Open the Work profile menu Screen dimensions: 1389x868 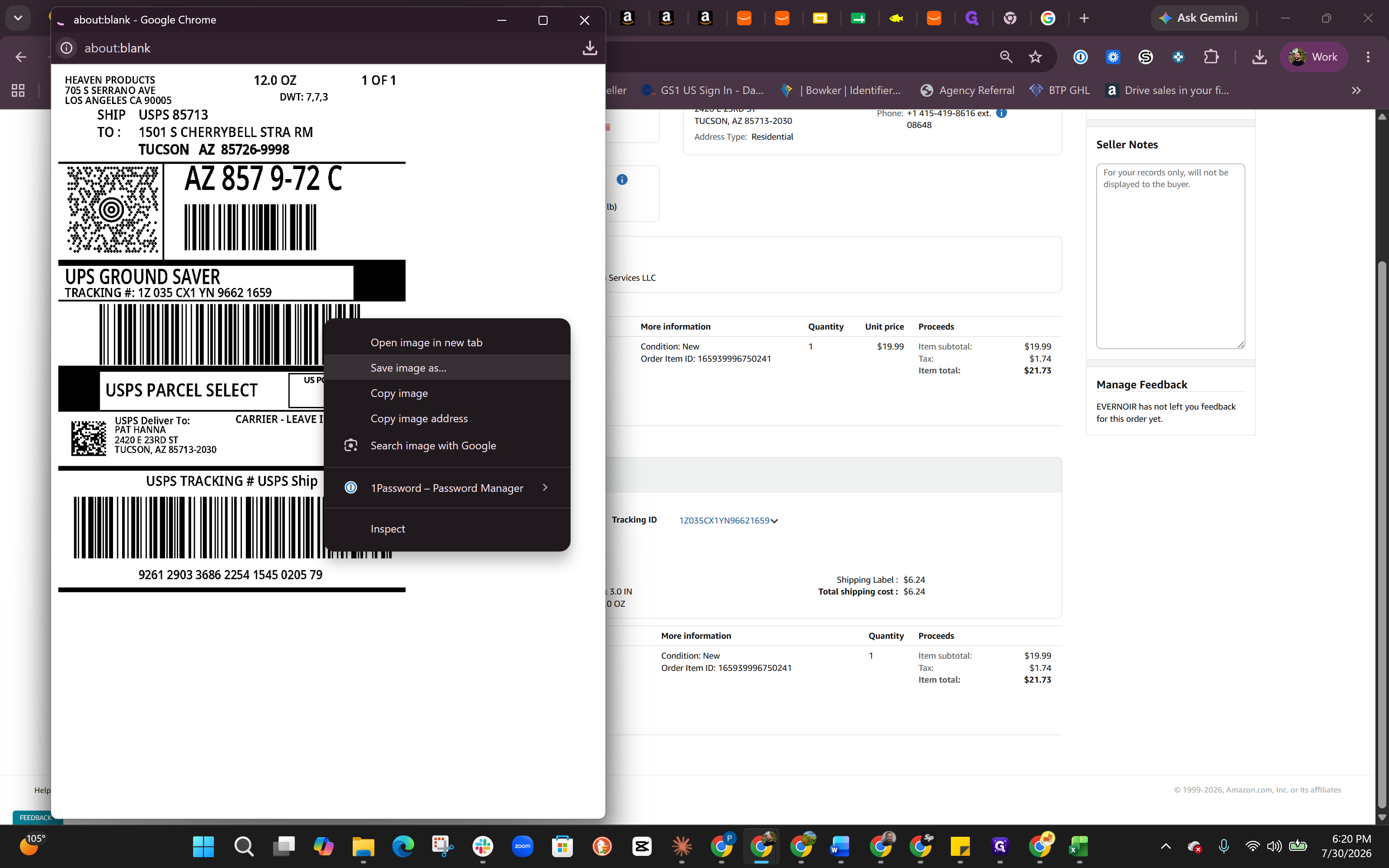pos(1313,57)
